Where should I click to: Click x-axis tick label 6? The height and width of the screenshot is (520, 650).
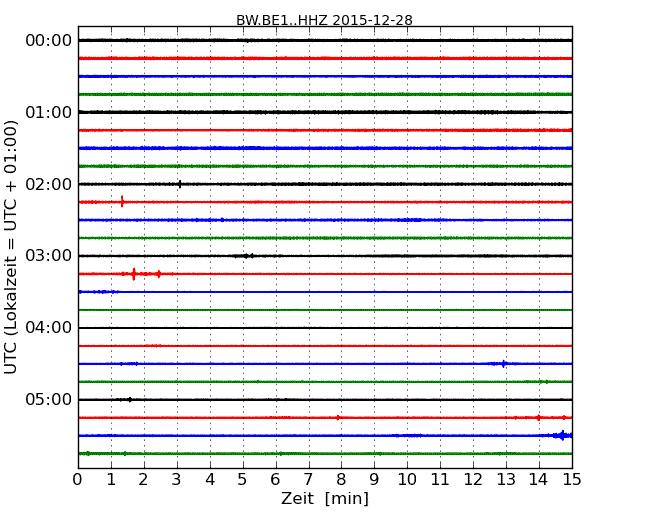275,480
